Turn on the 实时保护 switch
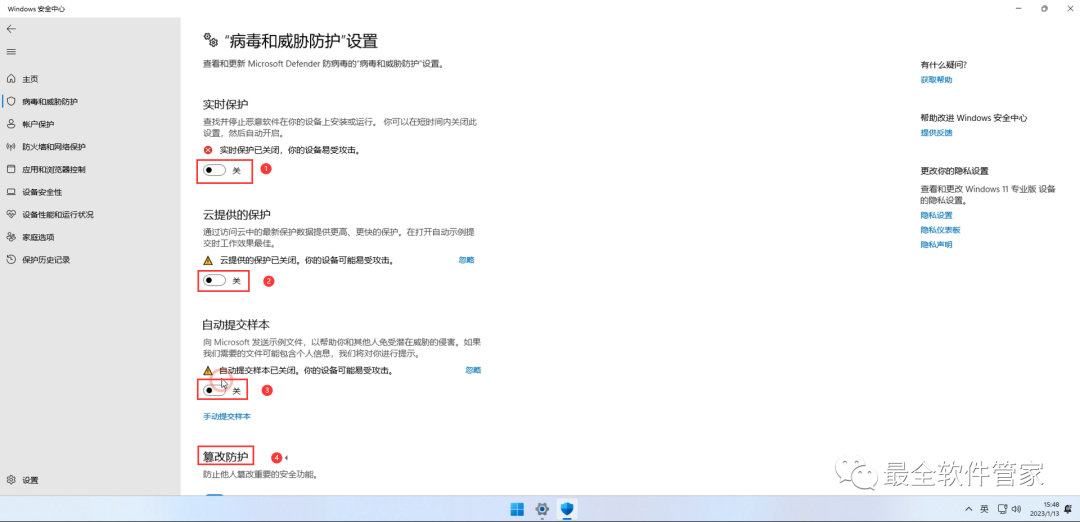The height and width of the screenshot is (522, 1080). [214, 170]
